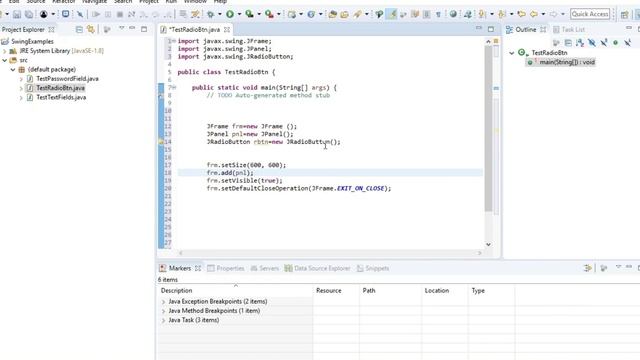Click the Open Type icon
The height and width of the screenshot is (360, 640).
333,14
